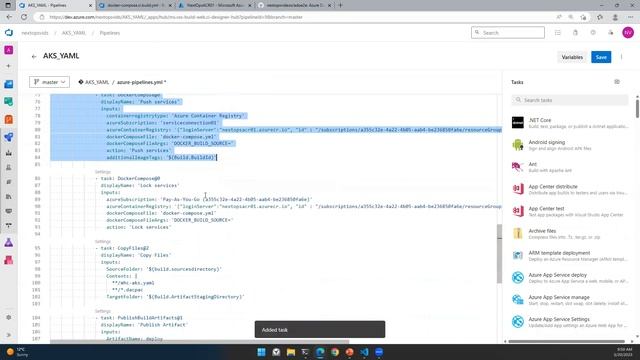Open the marketplace bag icon
640x360 pixels.
coord(575,33)
